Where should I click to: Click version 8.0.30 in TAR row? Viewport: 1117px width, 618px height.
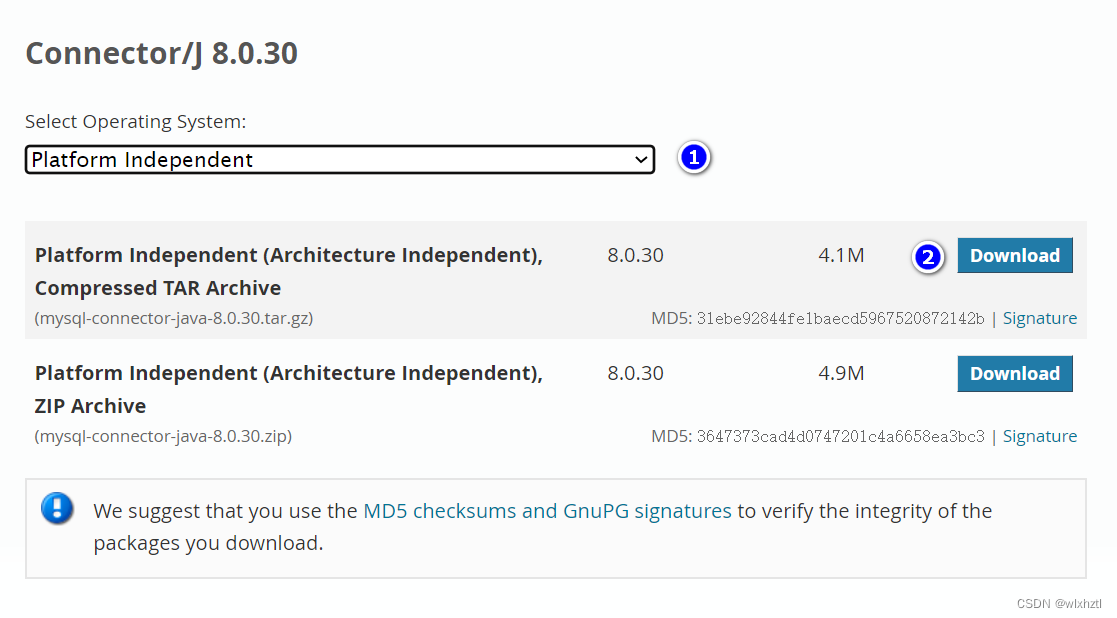click(x=635, y=256)
